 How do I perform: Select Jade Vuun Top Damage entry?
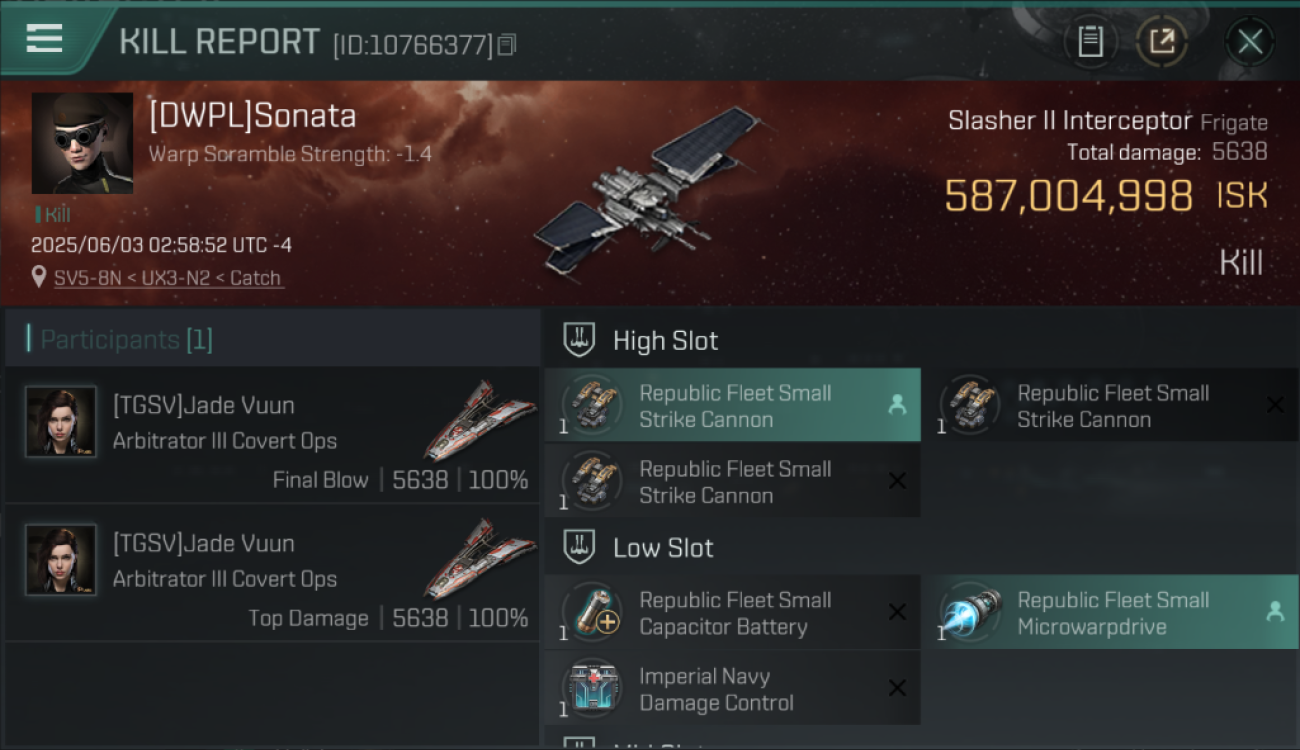(272, 573)
